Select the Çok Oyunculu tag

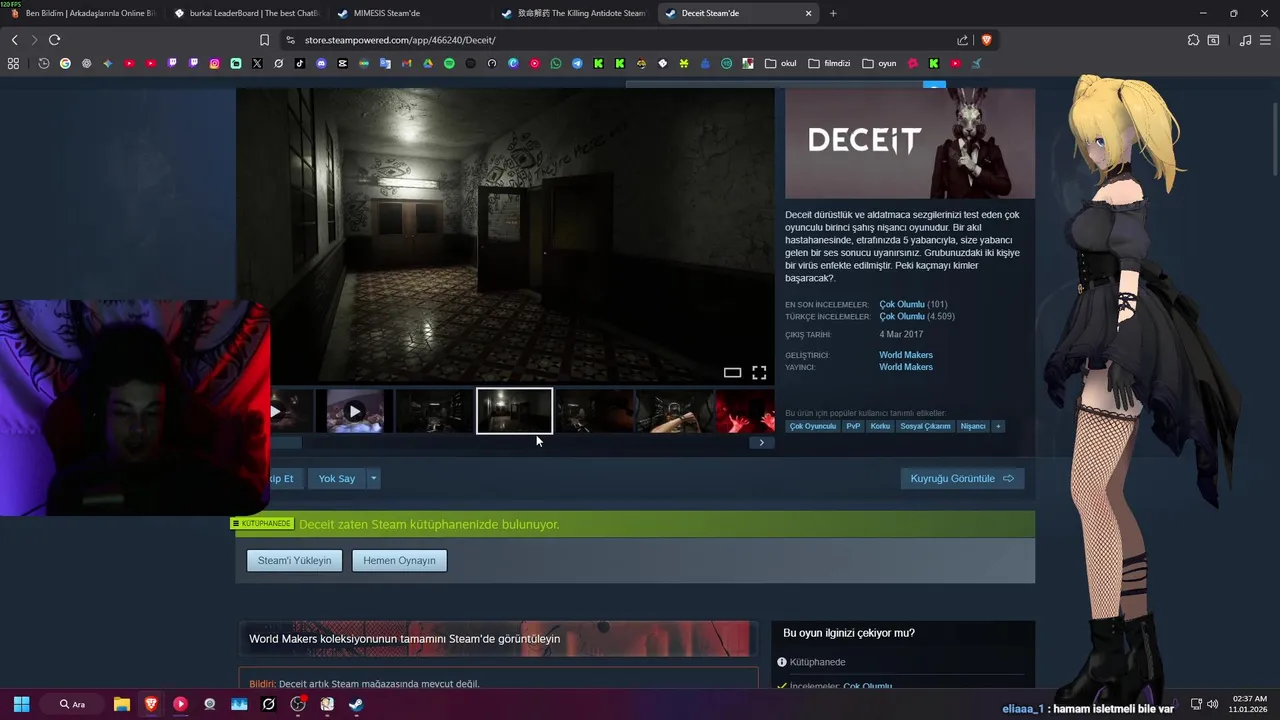(x=812, y=426)
